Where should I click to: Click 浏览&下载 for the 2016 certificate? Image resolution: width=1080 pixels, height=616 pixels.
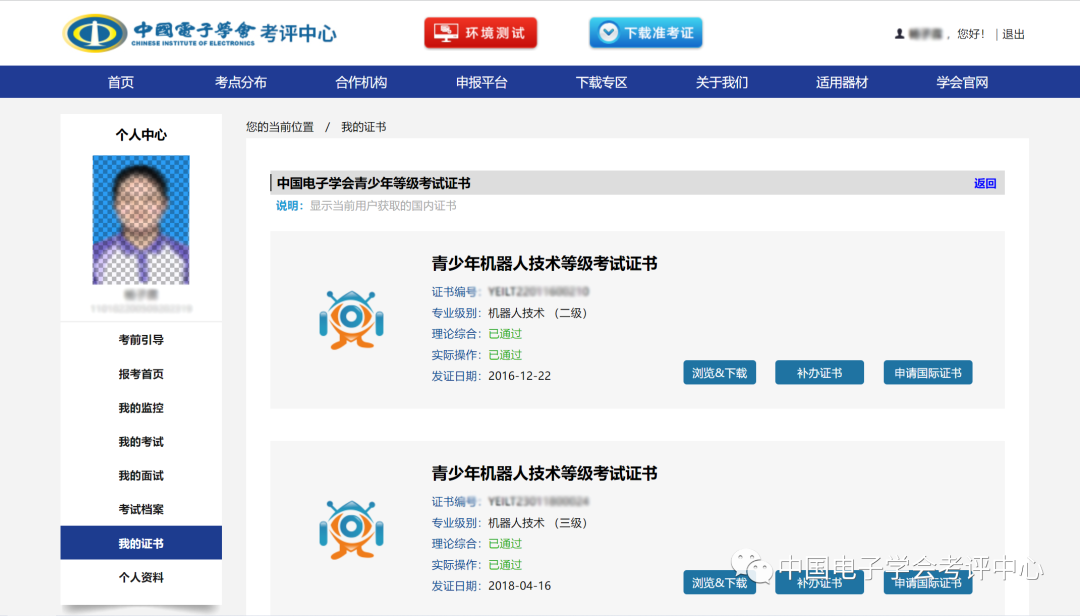pyautogui.click(x=719, y=371)
